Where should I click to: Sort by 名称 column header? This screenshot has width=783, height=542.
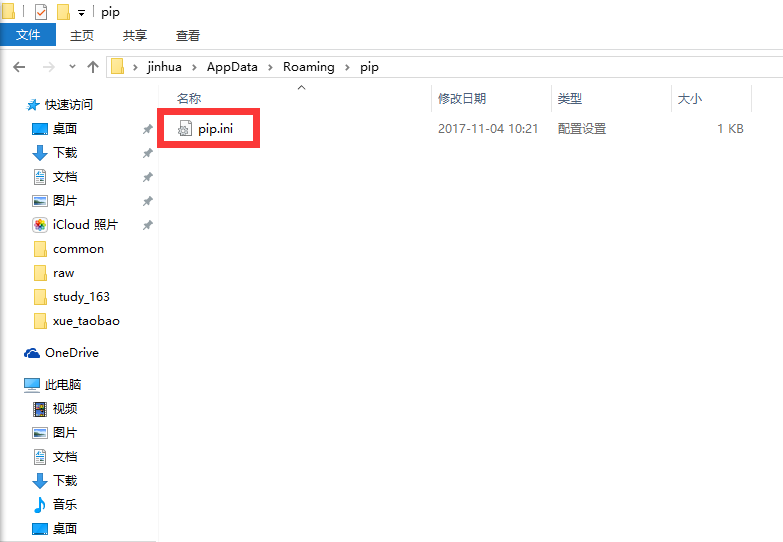(x=189, y=98)
